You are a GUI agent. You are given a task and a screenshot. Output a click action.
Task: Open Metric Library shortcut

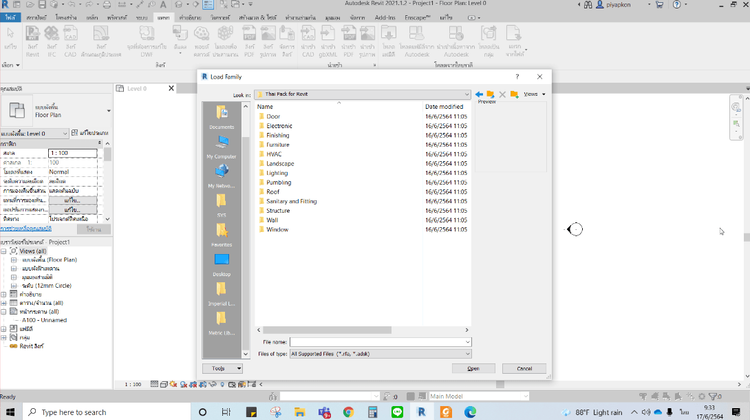221,323
